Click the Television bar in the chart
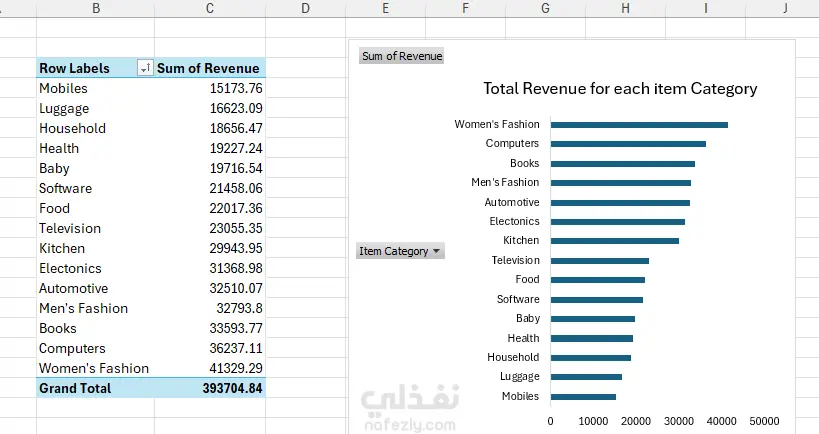The height and width of the screenshot is (434, 819). (599, 261)
